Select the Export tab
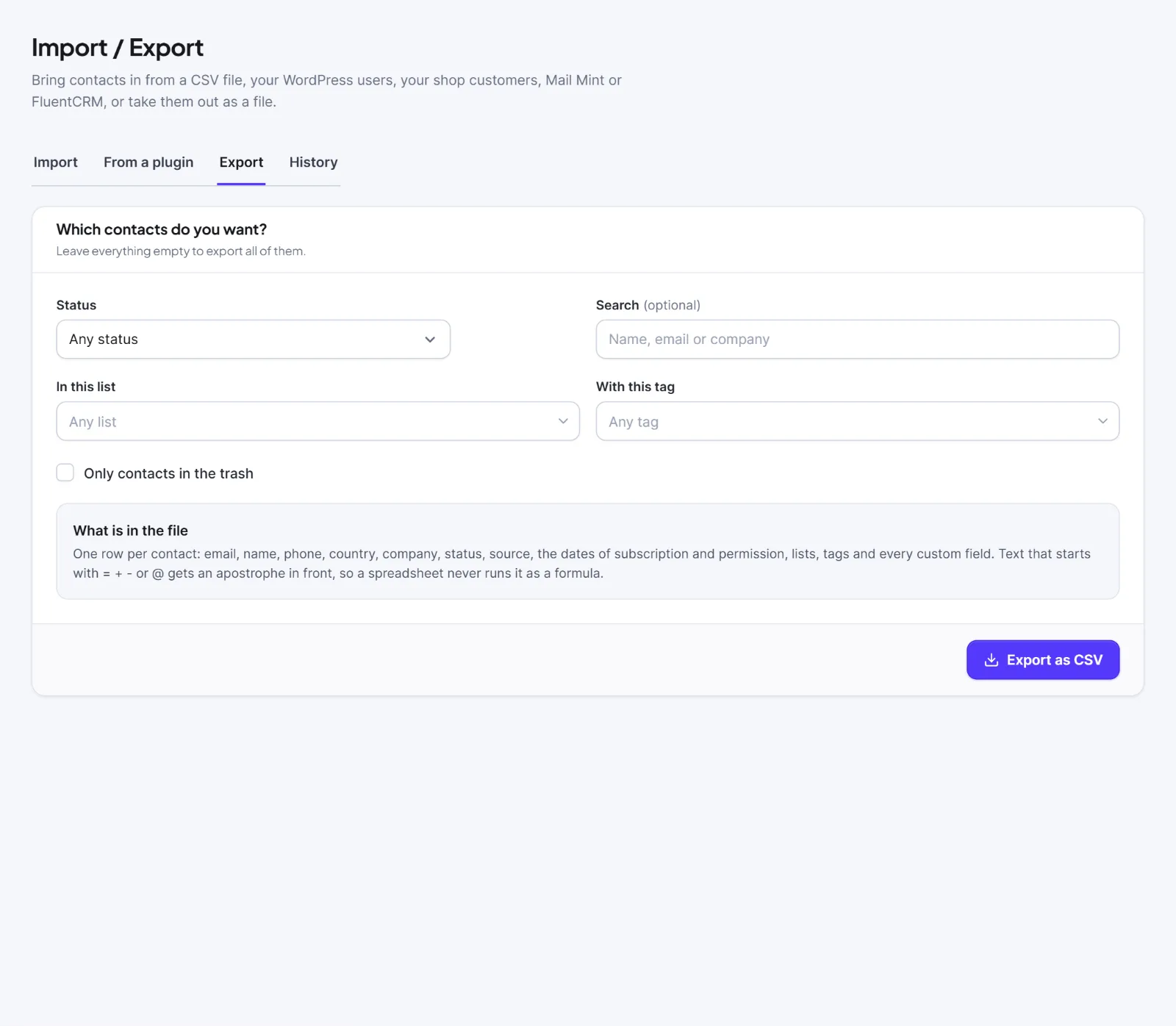Viewport: 1176px width, 1026px height. point(241,162)
